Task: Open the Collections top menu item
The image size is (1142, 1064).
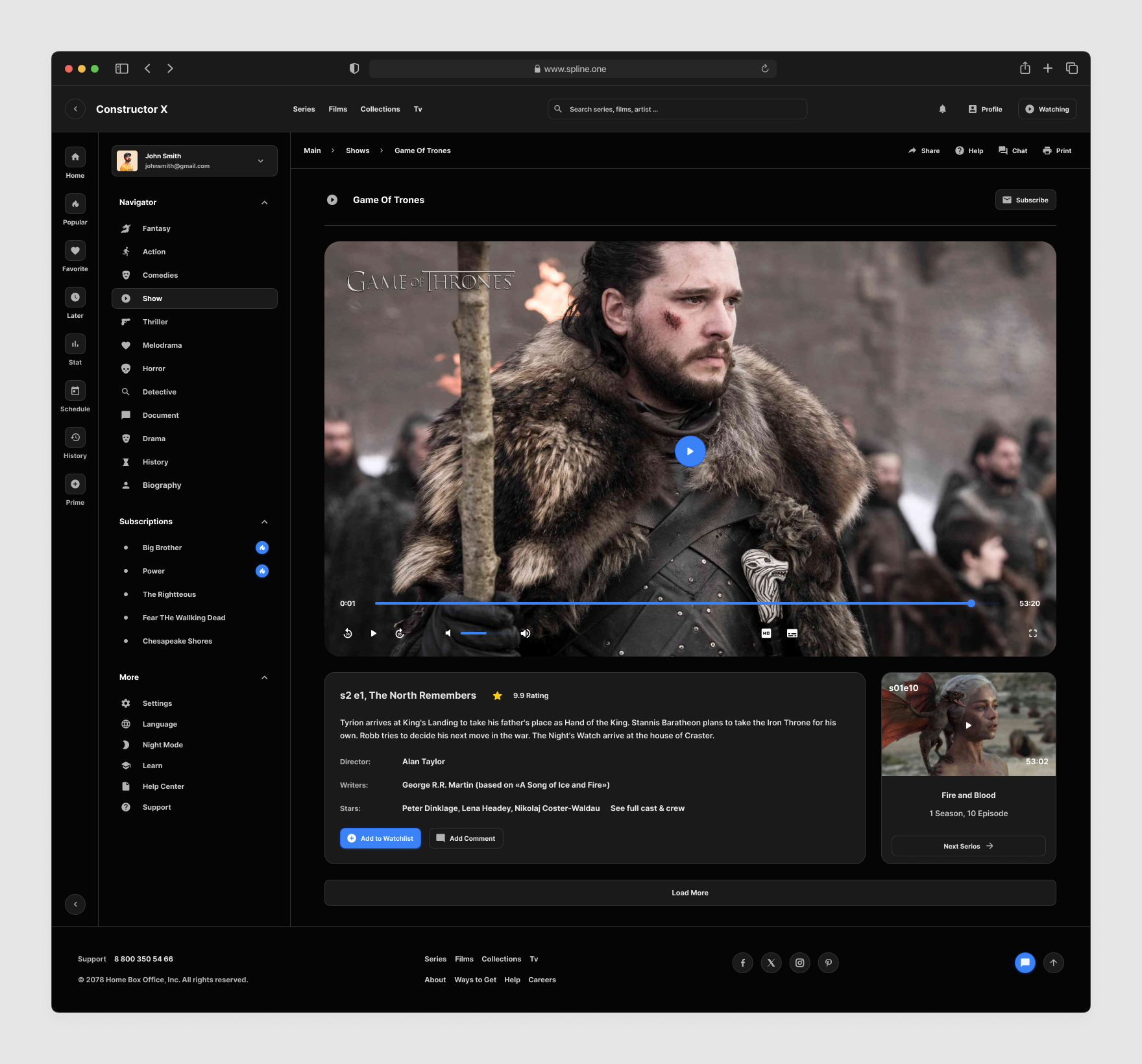Action: [380, 109]
